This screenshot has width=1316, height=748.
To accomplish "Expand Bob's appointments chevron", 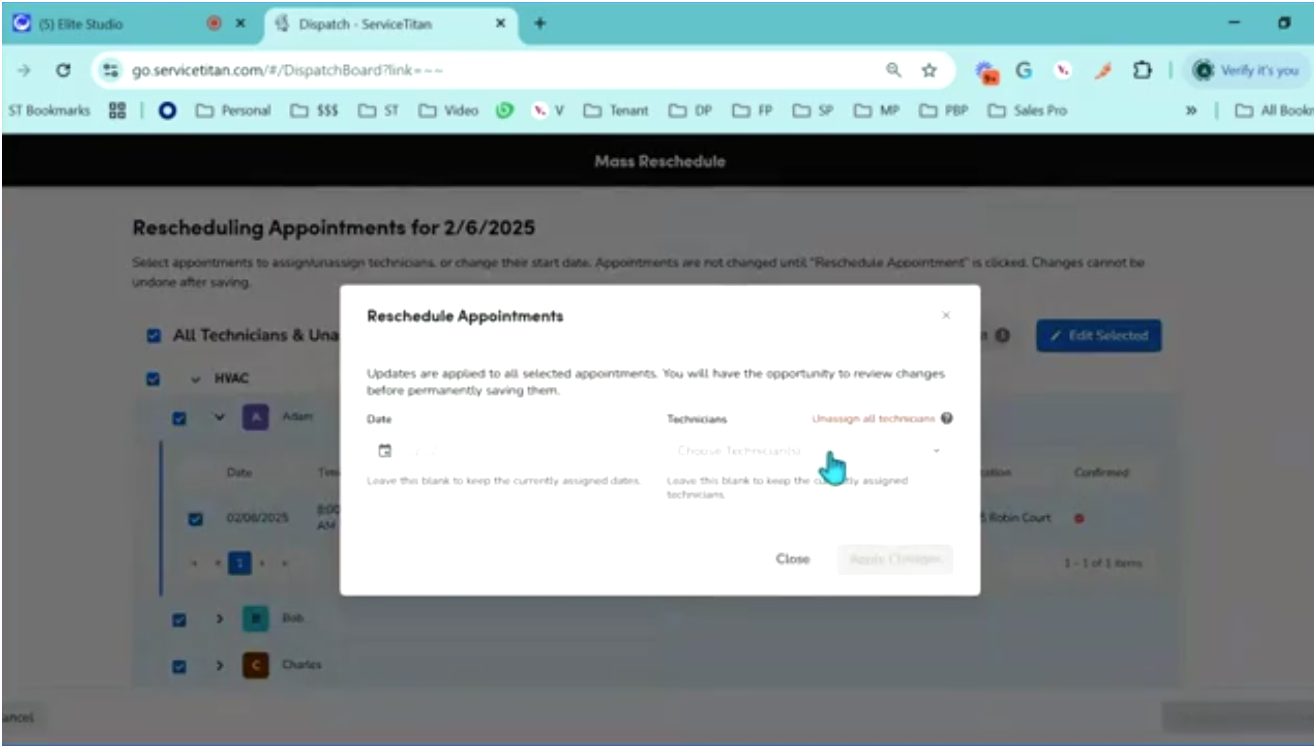I will [x=220, y=619].
